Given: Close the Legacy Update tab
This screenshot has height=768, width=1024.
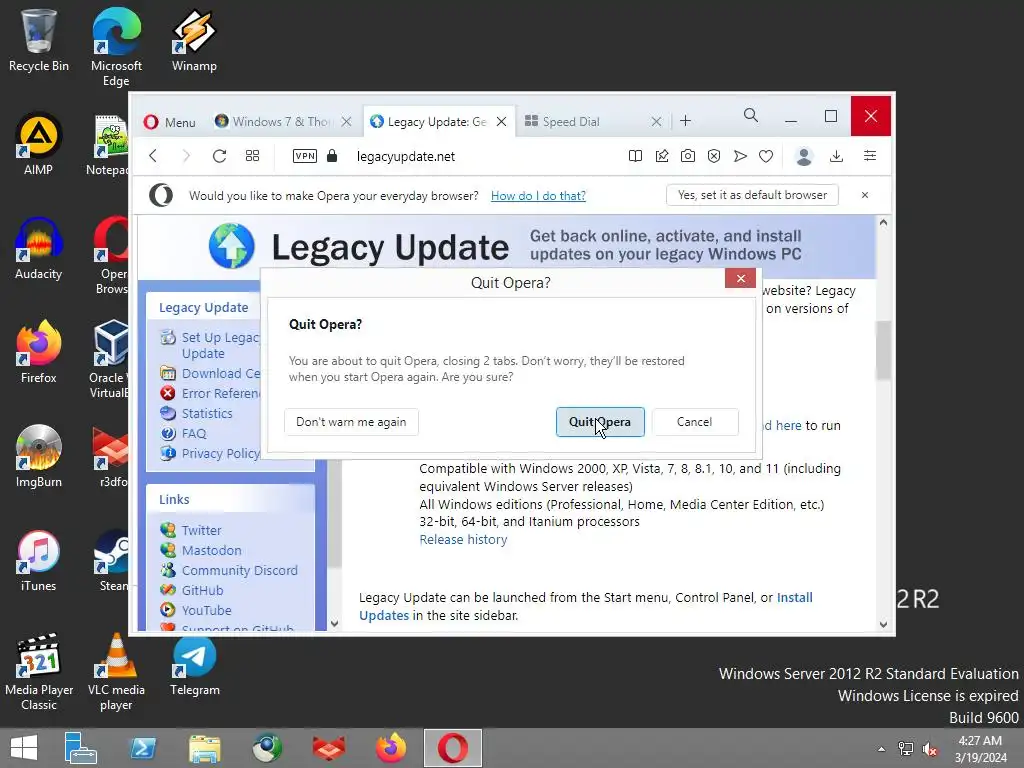Looking at the screenshot, I should point(502,121).
